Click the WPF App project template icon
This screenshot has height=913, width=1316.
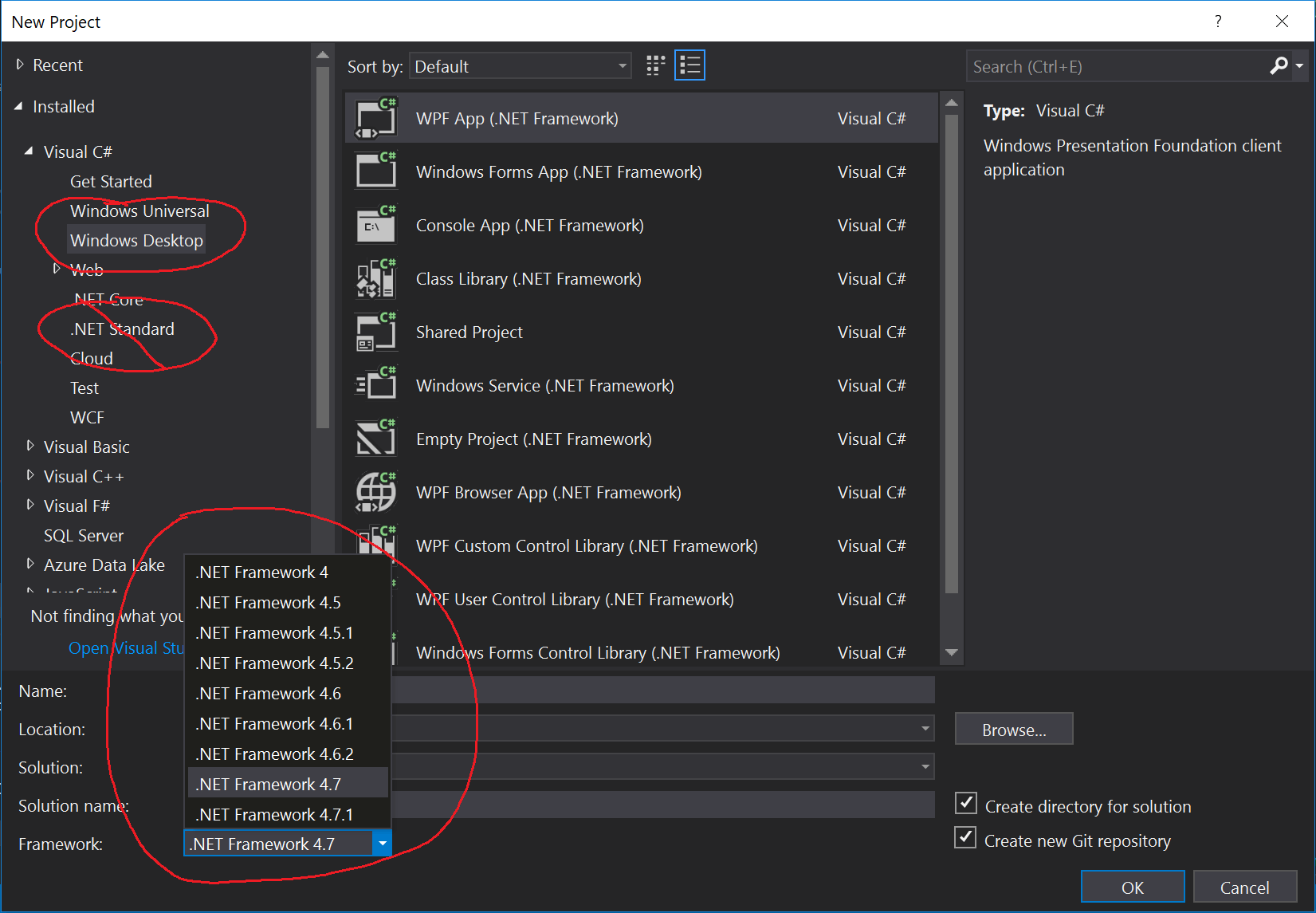coord(375,118)
